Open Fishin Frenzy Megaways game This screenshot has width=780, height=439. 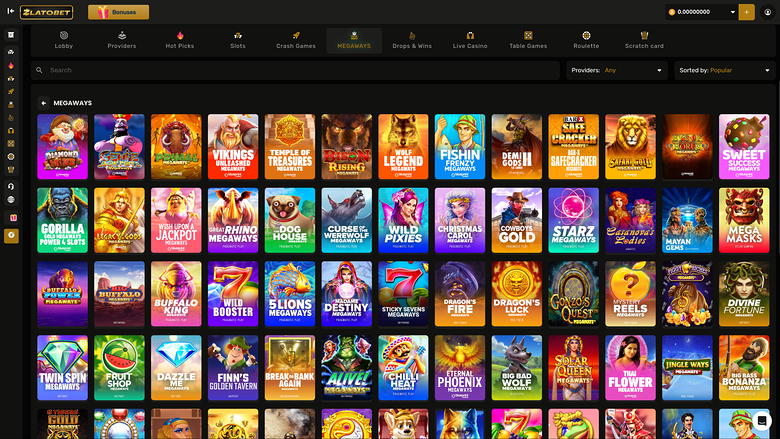point(460,147)
